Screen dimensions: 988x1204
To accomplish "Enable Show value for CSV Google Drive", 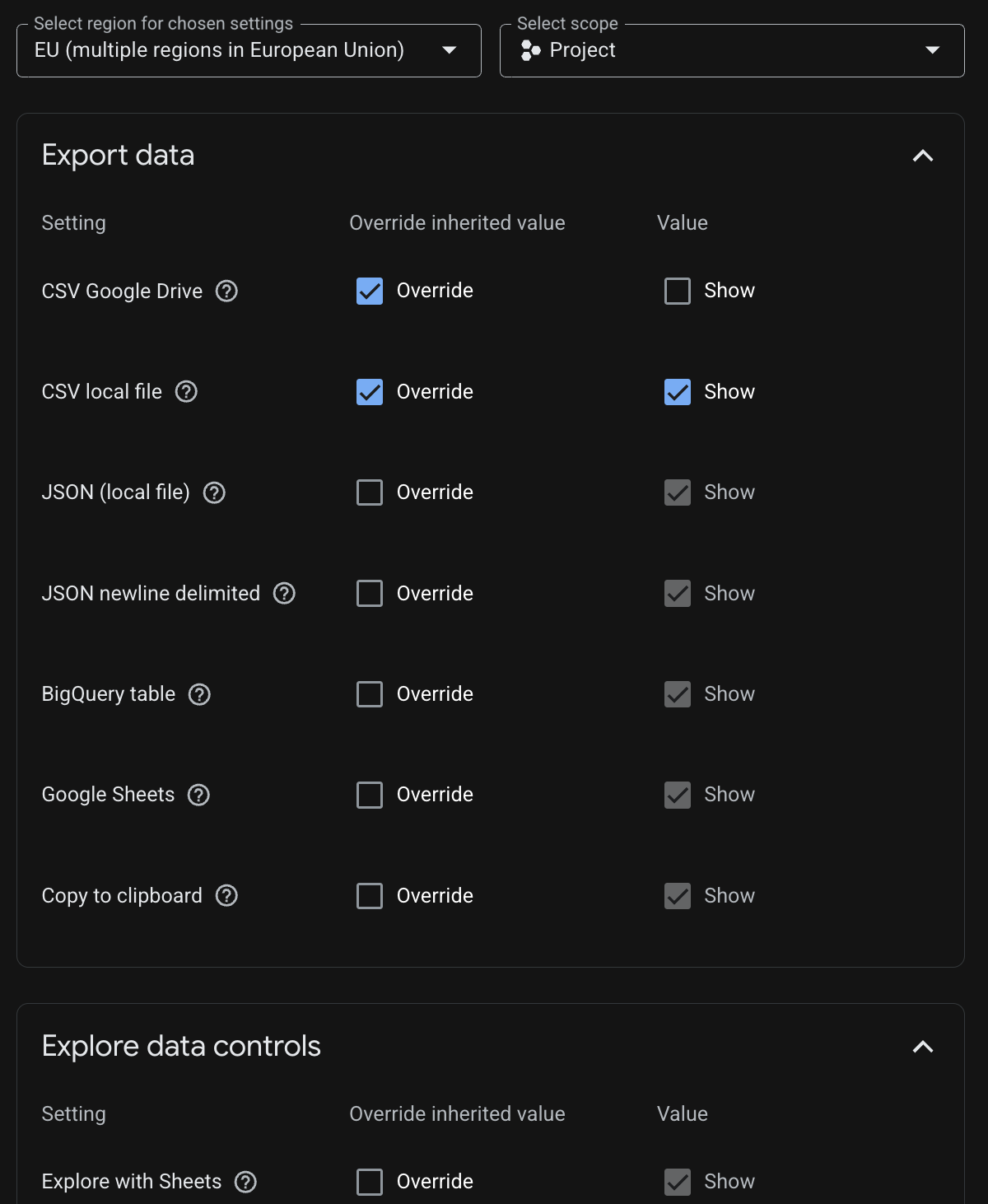I will (678, 291).
